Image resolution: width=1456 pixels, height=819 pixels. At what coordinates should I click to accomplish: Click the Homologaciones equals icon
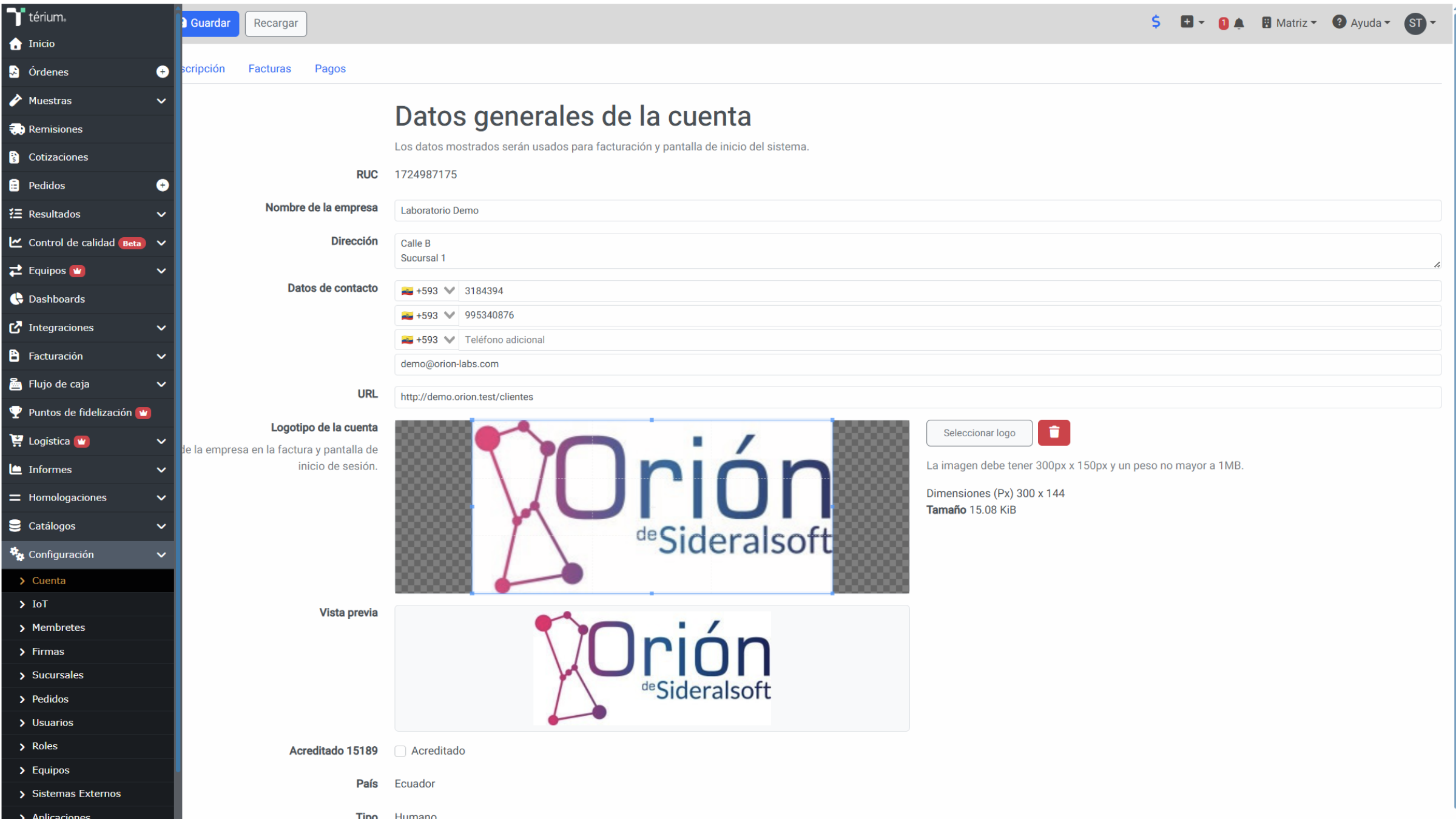tap(15, 497)
